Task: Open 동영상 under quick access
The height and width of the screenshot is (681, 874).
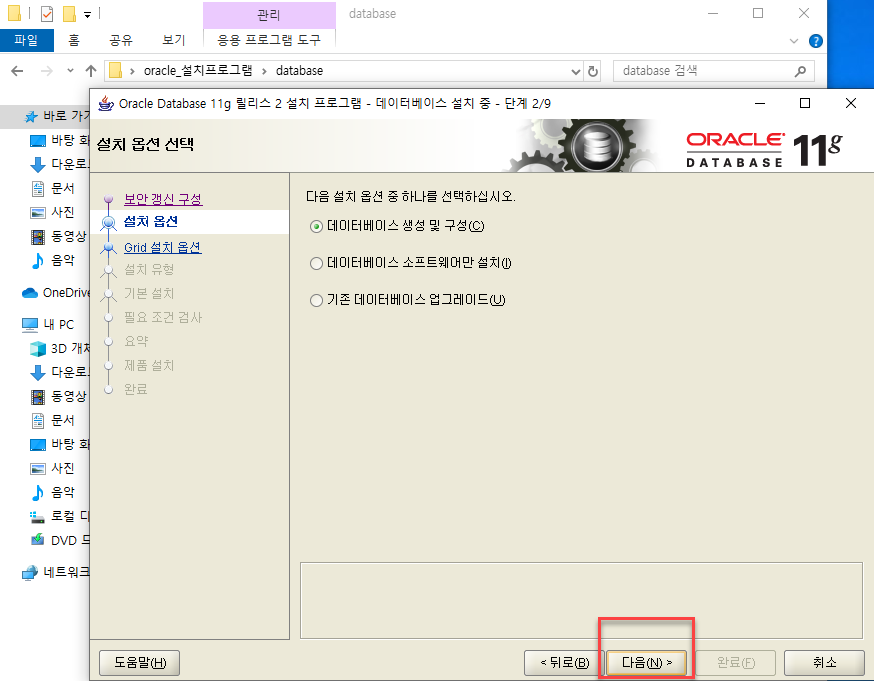Action: coord(59,236)
